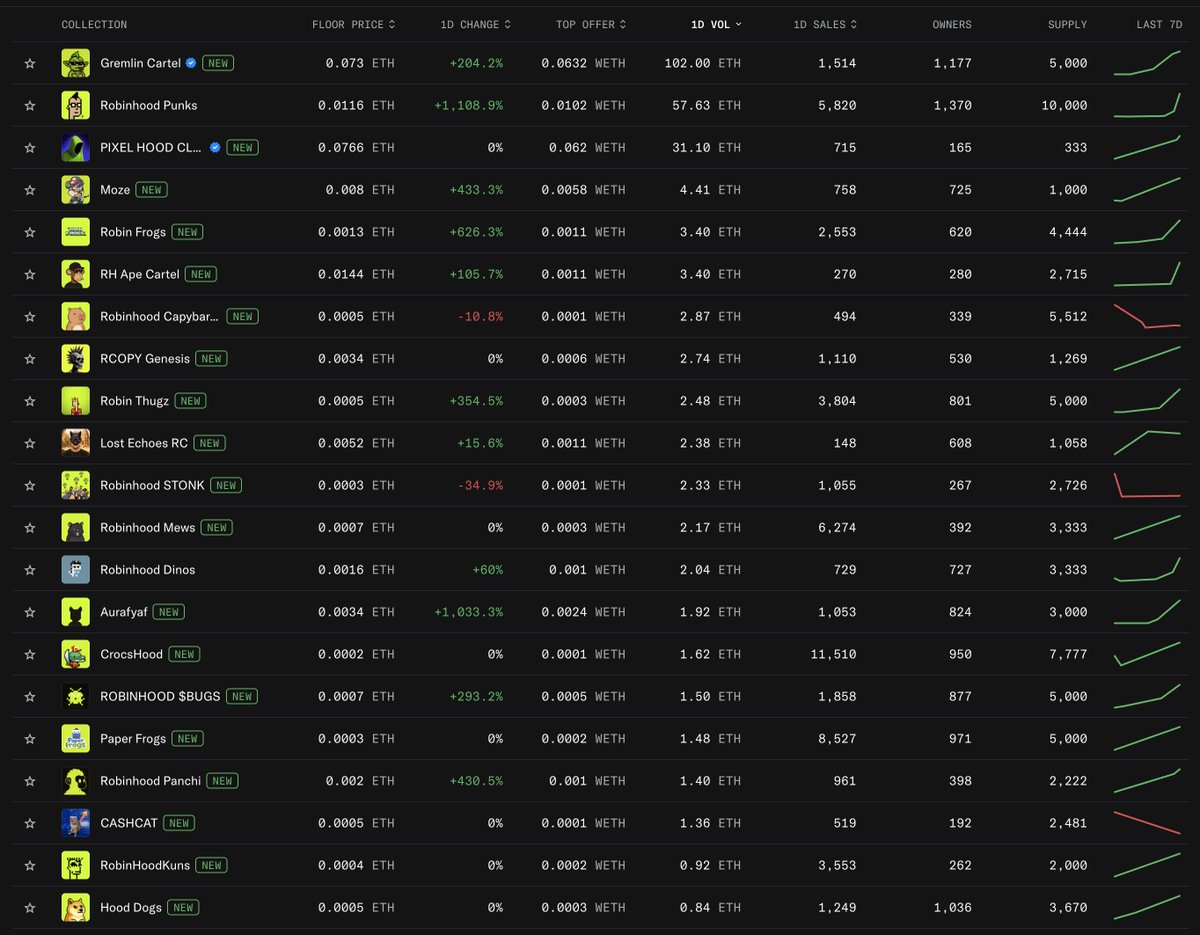Favorite Robin Frogs with star
The image size is (1200, 935).
click(30, 232)
